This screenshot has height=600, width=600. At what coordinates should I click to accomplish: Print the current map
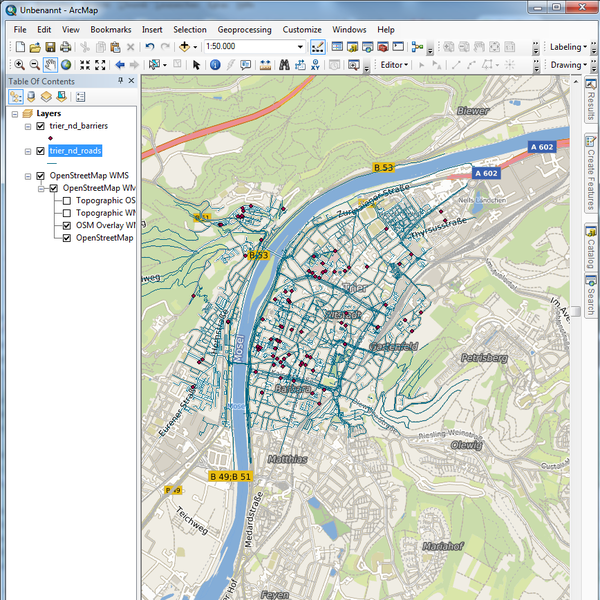tap(65, 47)
